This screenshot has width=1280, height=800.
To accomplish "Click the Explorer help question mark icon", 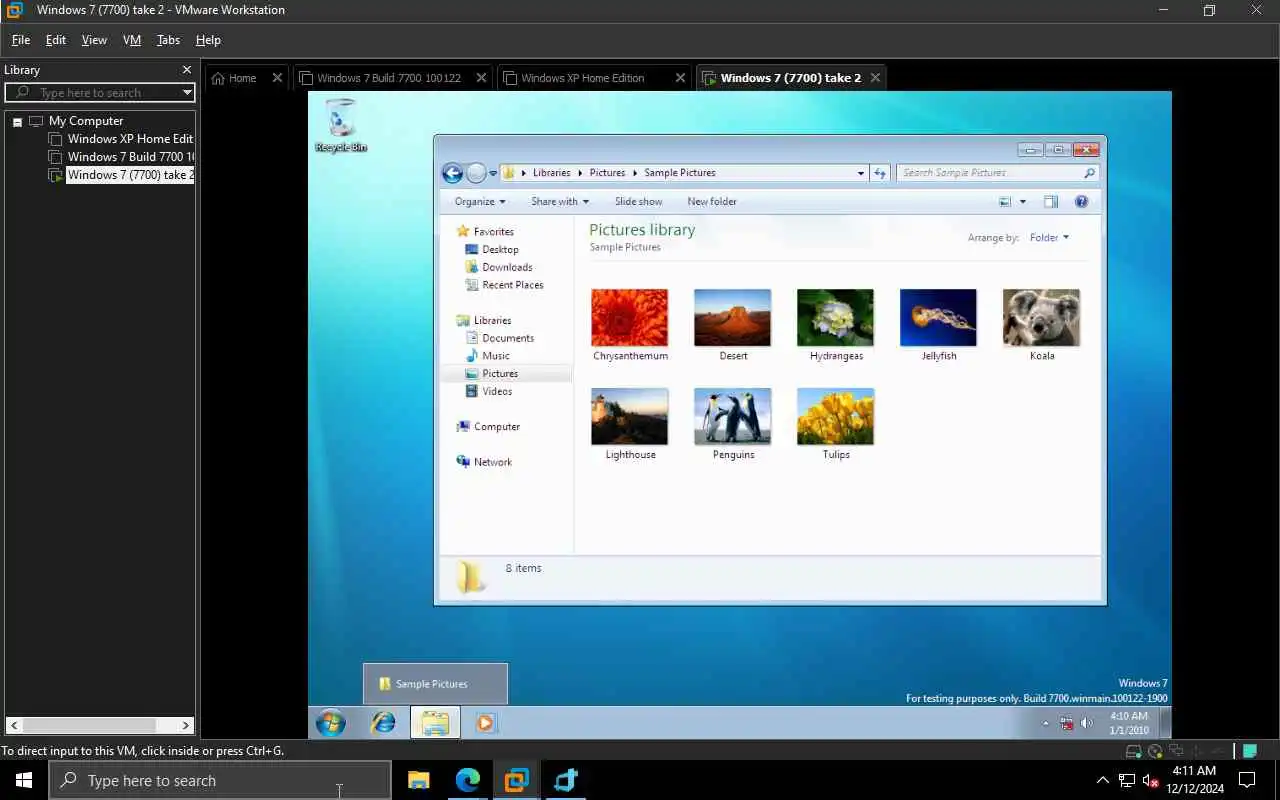I will click(1081, 201).
